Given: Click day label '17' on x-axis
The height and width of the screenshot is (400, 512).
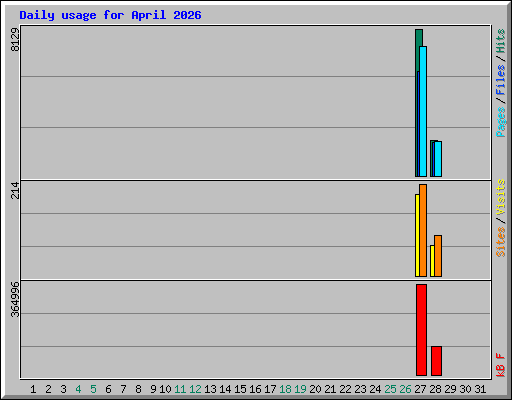Looking at the screenshot, I should point(270,389).
